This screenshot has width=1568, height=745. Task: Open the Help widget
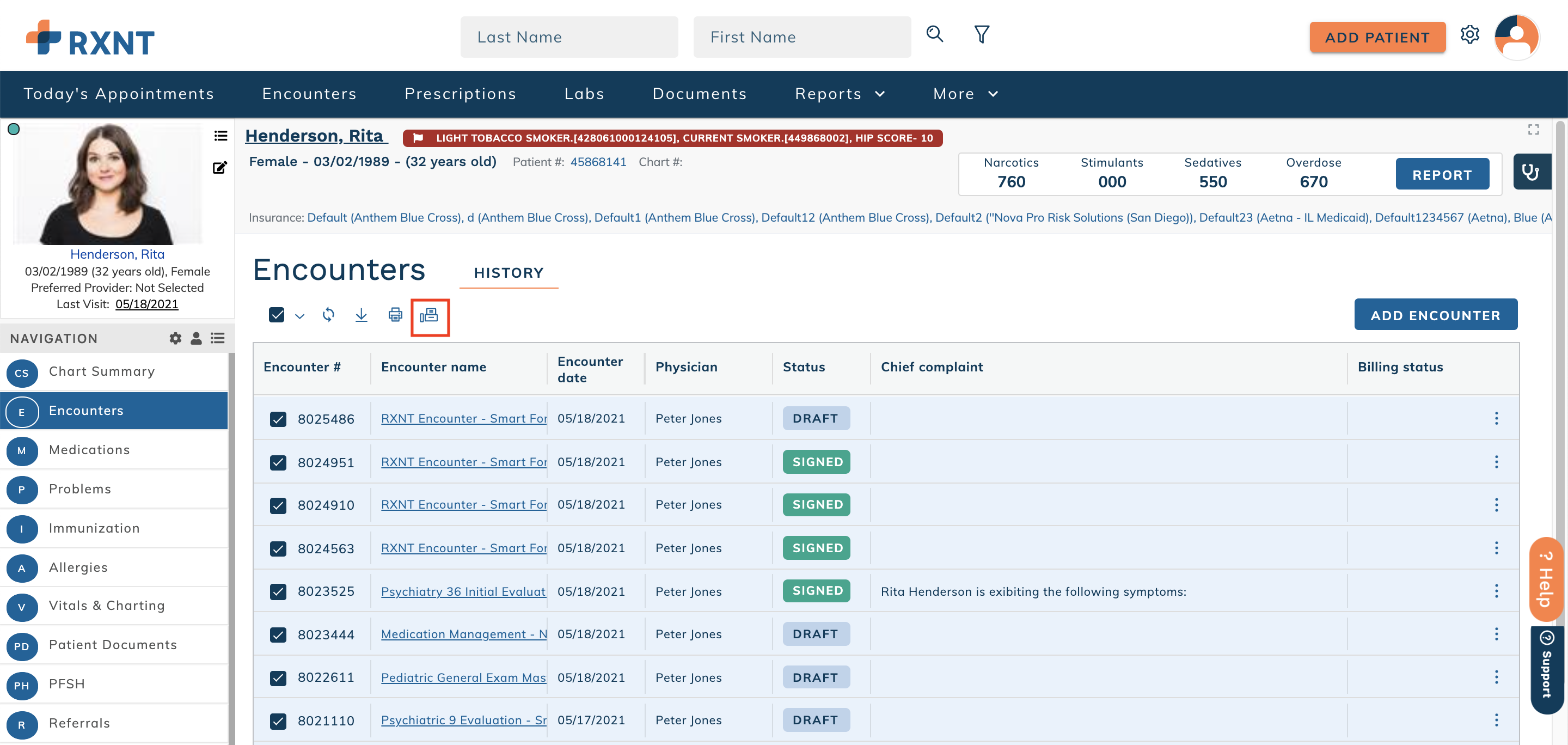tap(1546, 579)
